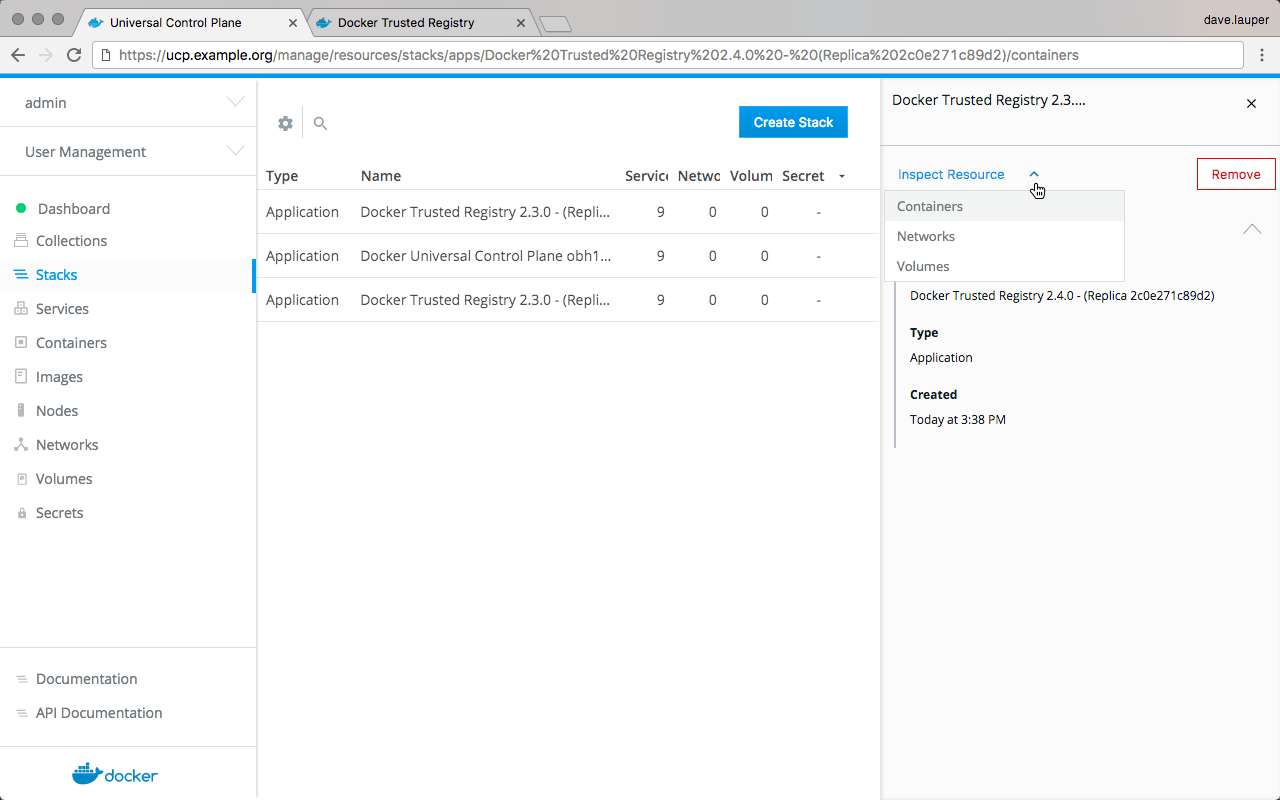View cluster Nodes

[x=57, y=410]
